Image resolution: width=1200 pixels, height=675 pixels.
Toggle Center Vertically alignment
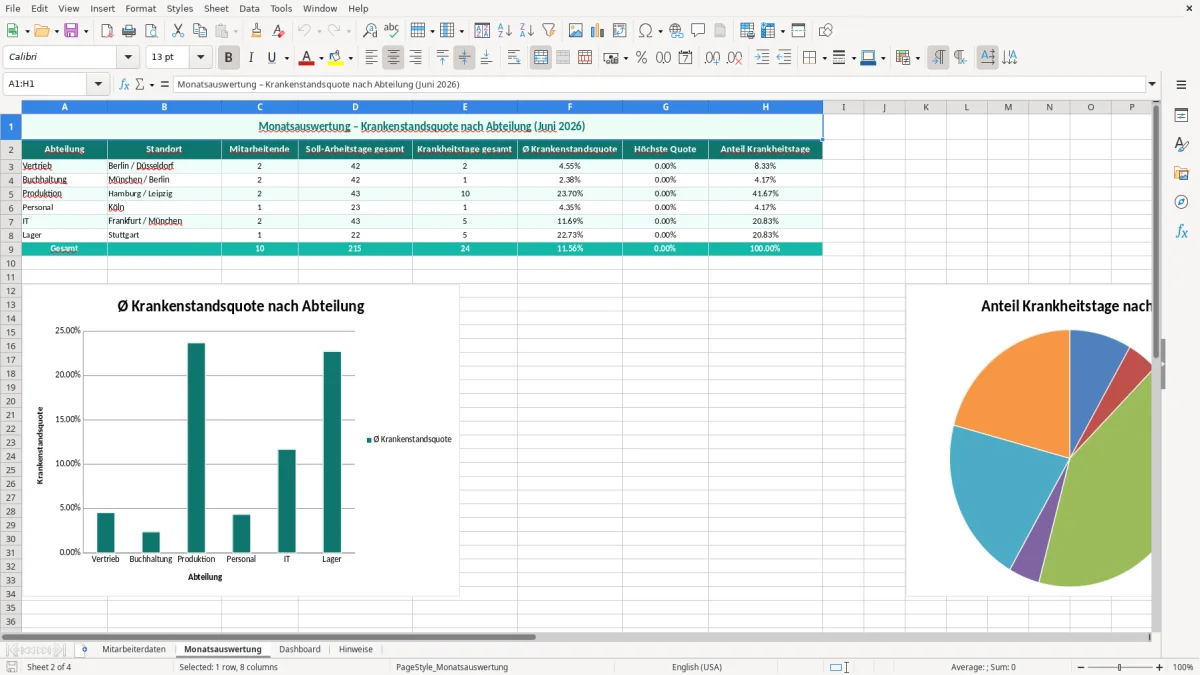(464, 58)
